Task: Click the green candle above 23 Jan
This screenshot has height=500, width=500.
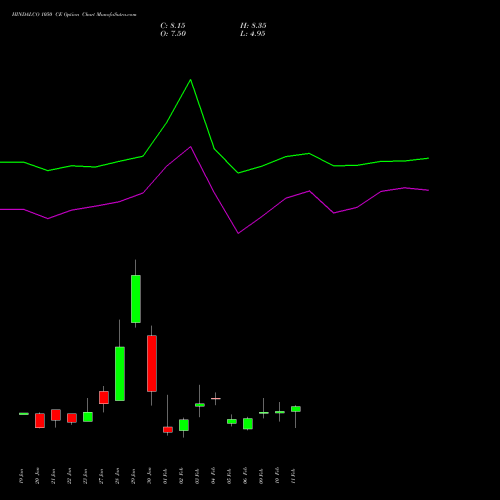Action: pyautogui.click(x=88, y=417)
